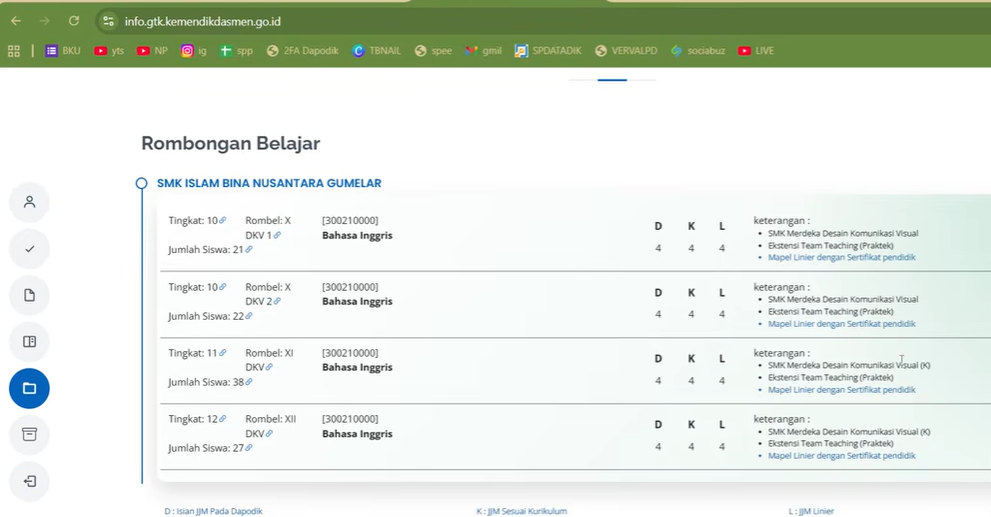The height and width of the screenshot is (517, 991).
Task: Open the document sidebar icon
Action: 29,295
